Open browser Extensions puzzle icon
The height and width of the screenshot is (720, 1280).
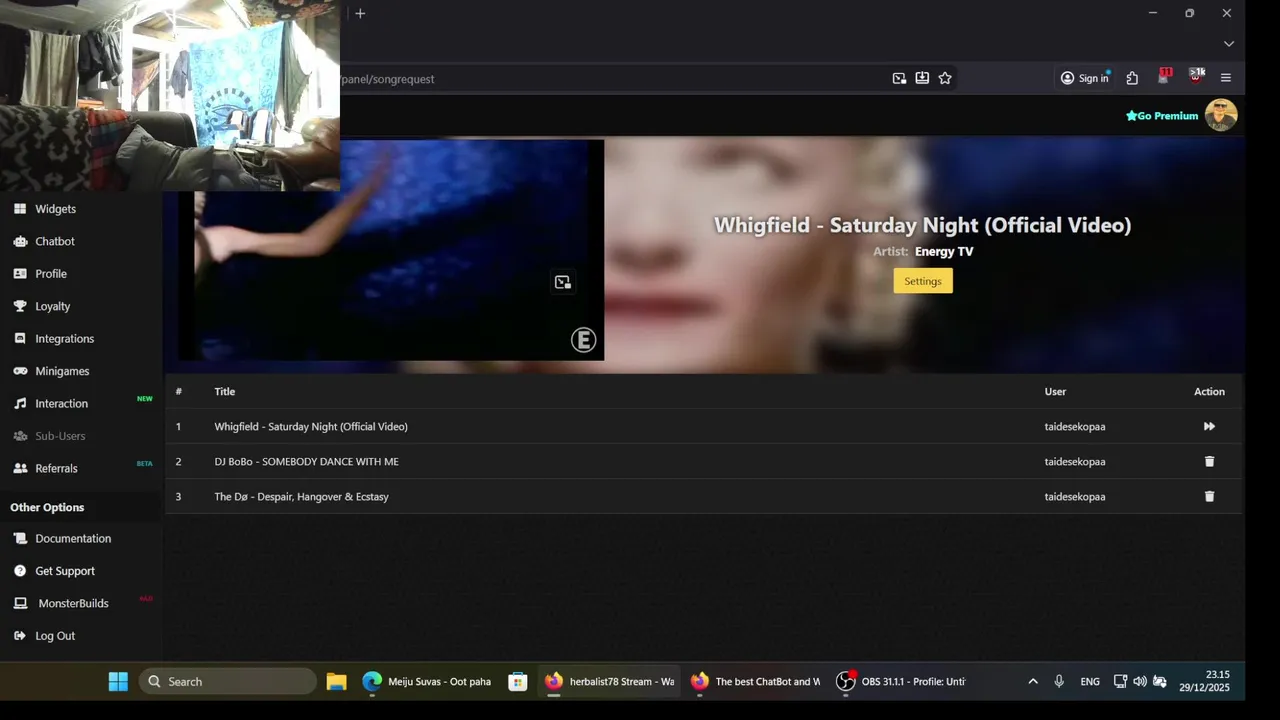(1132, 78)
